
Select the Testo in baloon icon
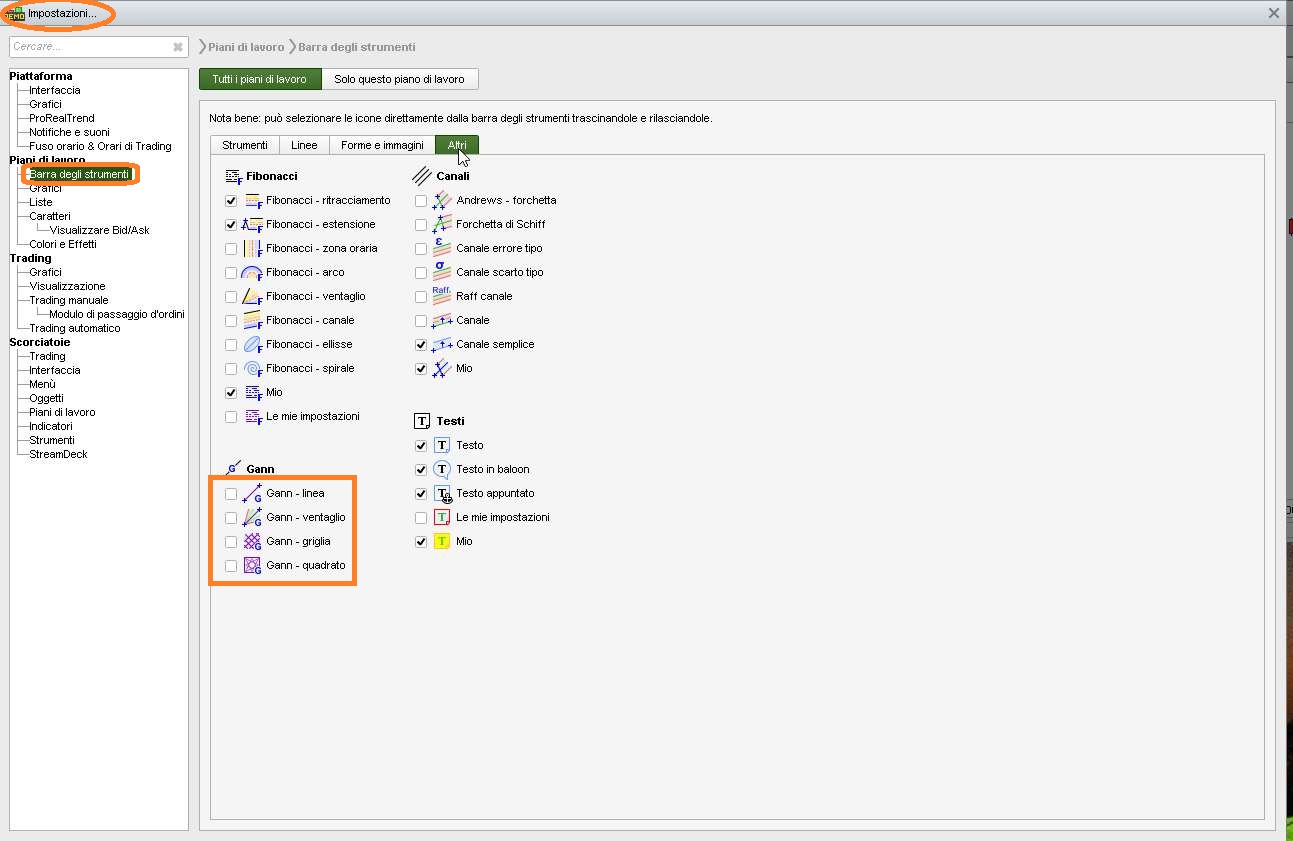pos(442,469)
